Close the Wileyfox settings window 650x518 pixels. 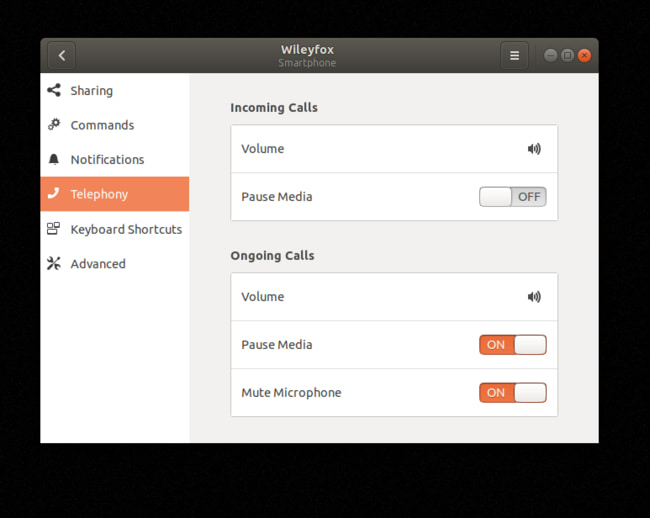point(584,56)
